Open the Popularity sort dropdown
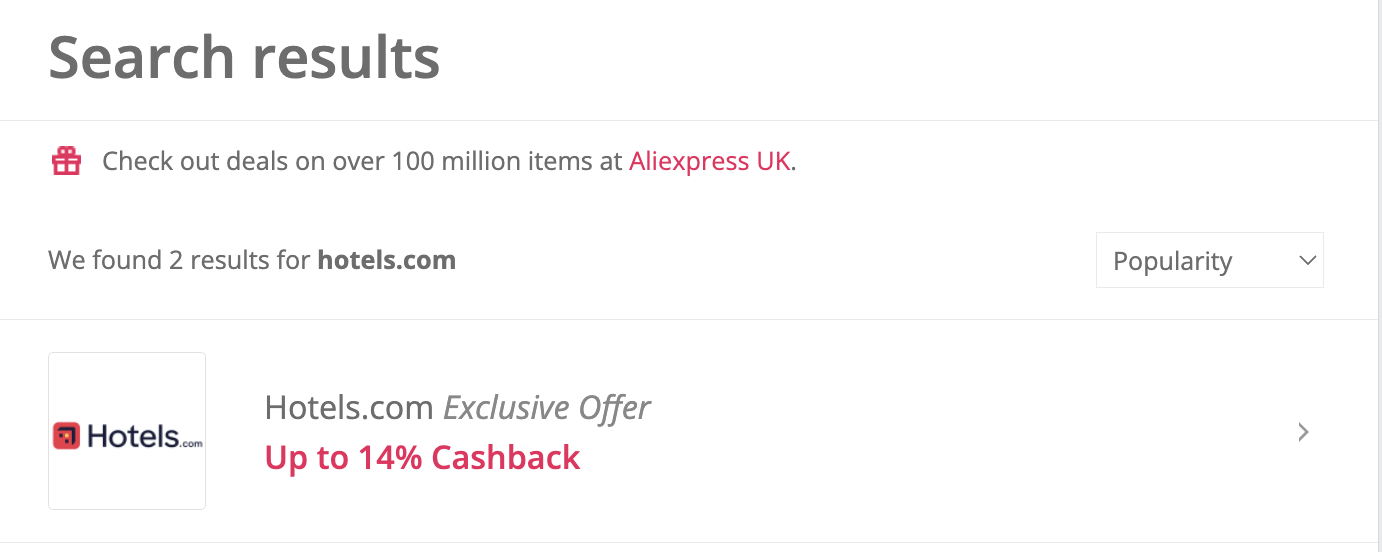The width and height of the screenshot is (1382, 552). tap(1210, 260)
